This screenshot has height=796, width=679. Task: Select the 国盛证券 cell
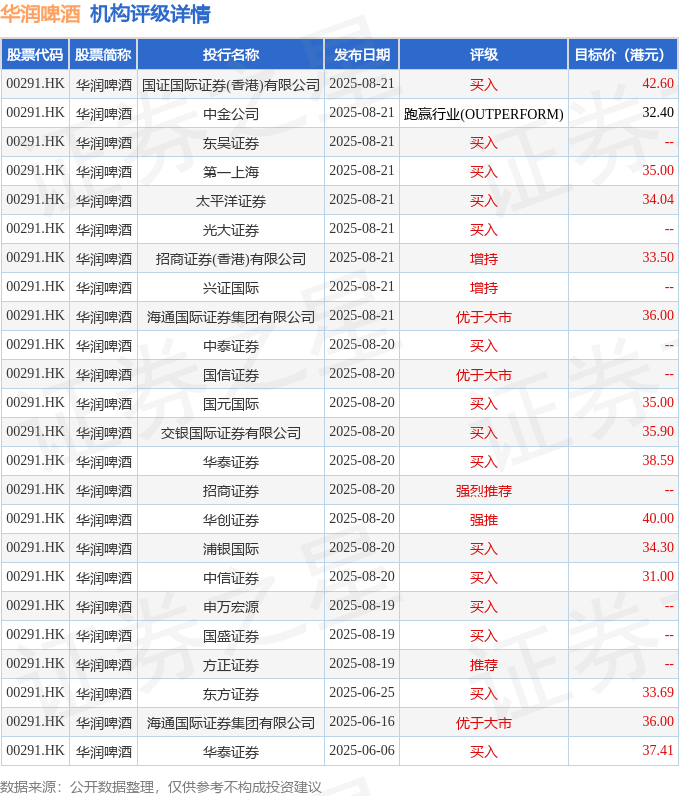pos(231,635)
